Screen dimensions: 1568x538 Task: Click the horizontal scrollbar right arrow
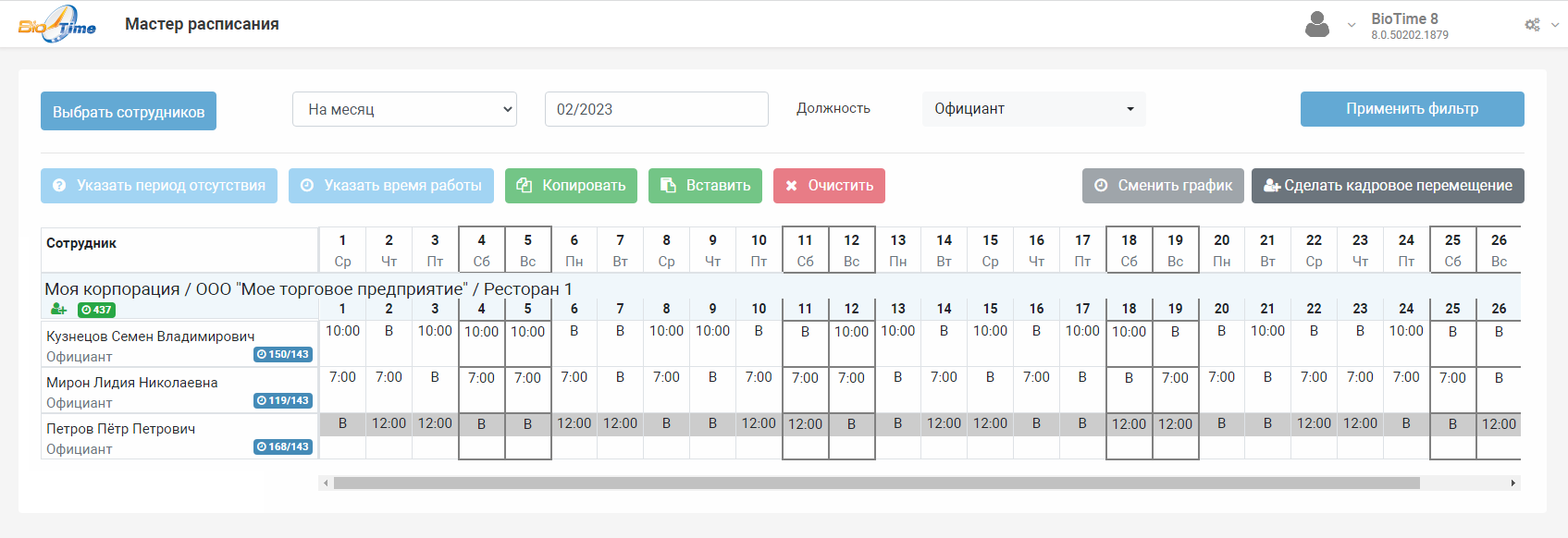[x=1513, y=483]
